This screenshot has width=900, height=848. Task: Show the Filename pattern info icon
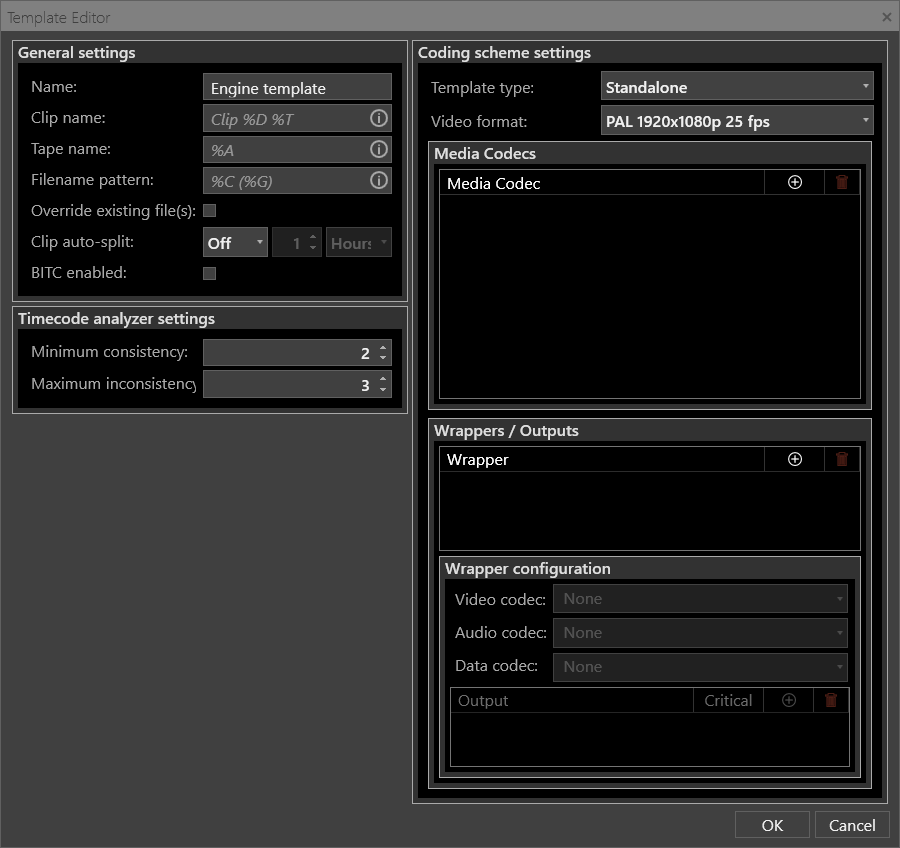[378, 180]
